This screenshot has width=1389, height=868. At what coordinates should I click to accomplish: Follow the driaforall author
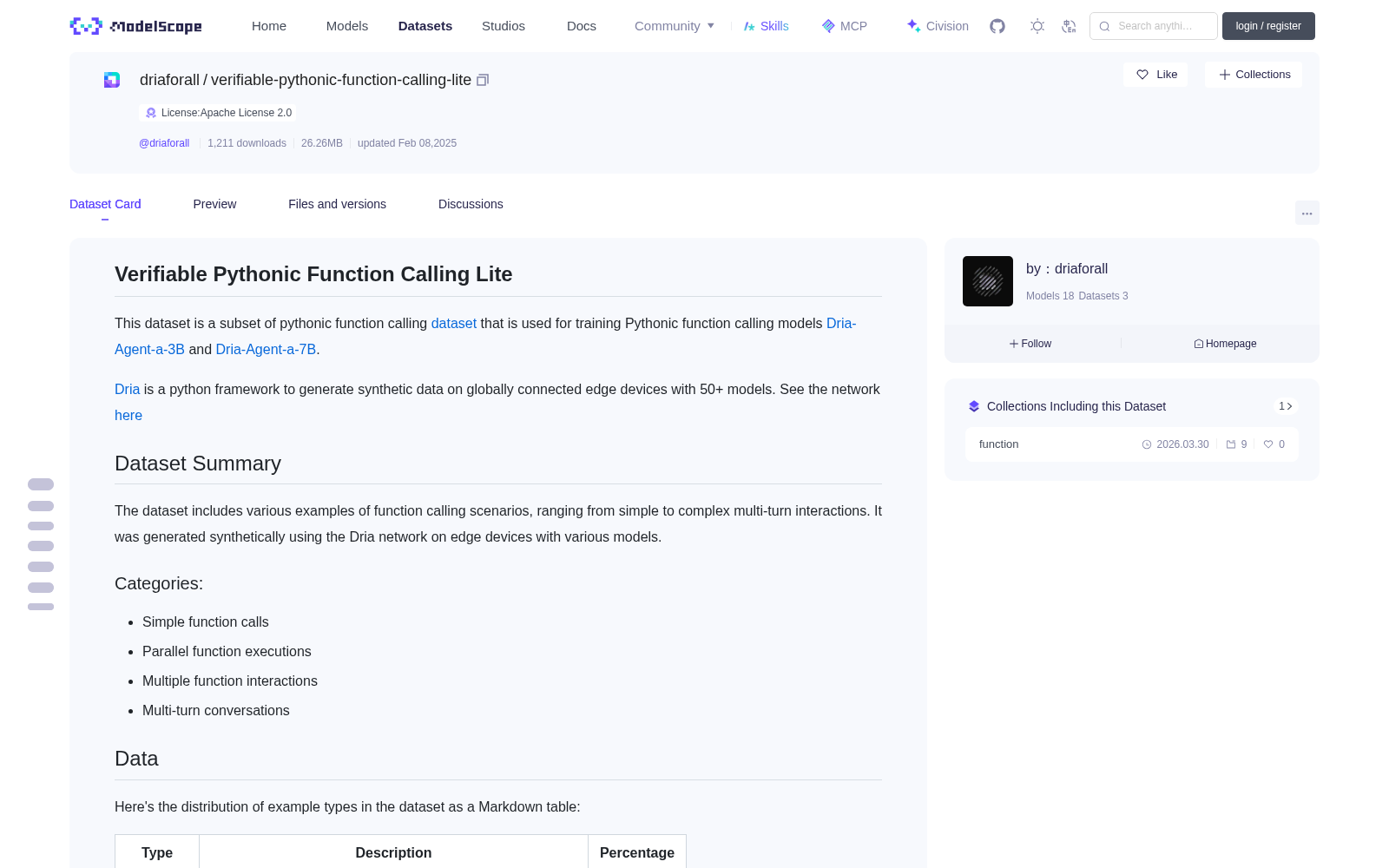tap(1030, 344)
